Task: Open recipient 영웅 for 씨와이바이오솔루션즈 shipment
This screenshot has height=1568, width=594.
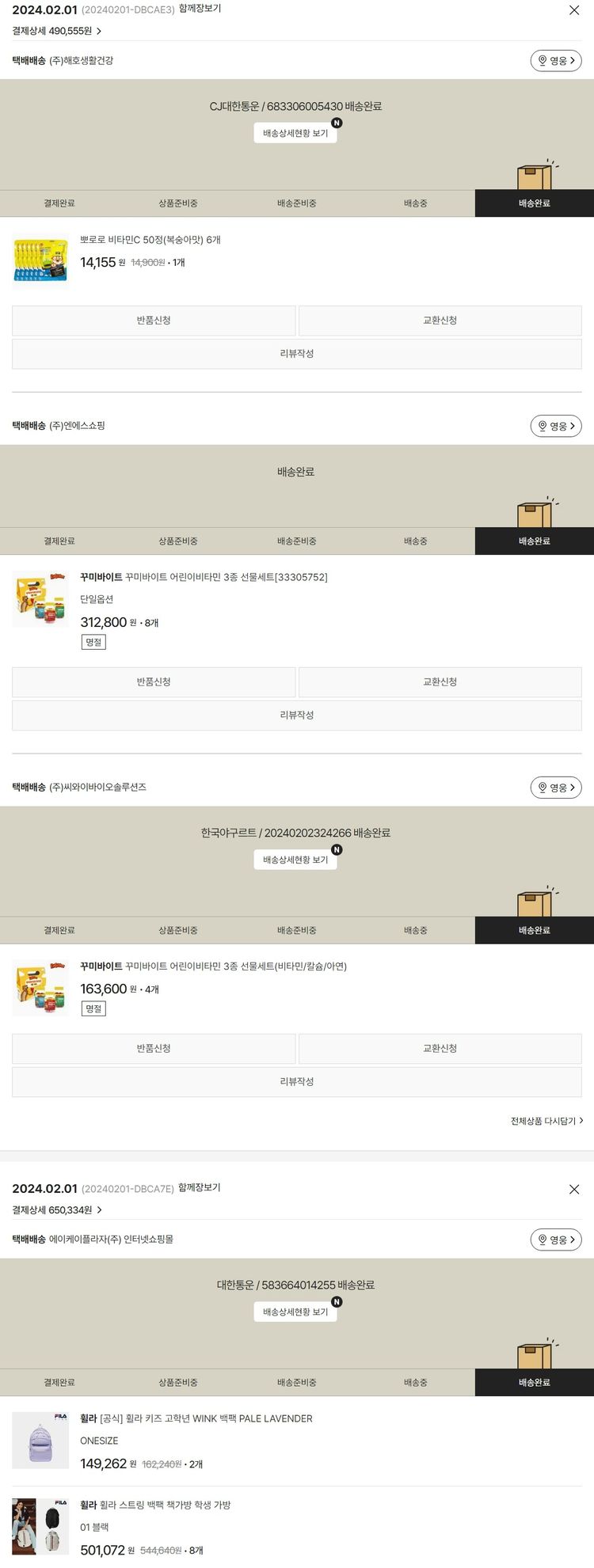Action: pos(556,788)
